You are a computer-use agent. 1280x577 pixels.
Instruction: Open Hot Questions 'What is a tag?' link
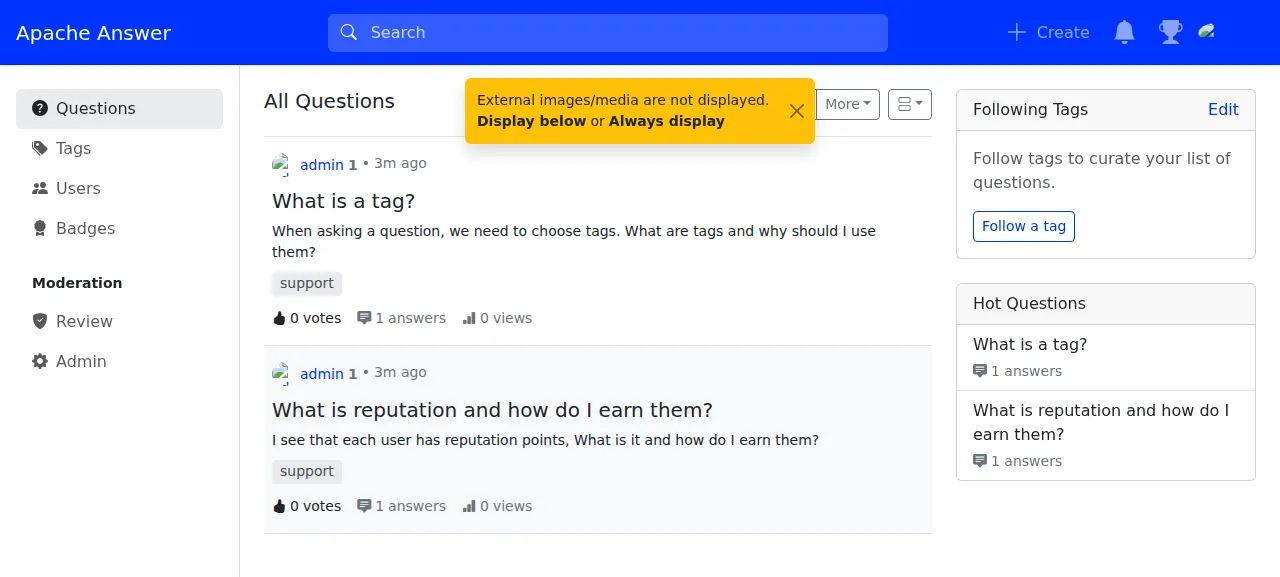[1030, 344]
